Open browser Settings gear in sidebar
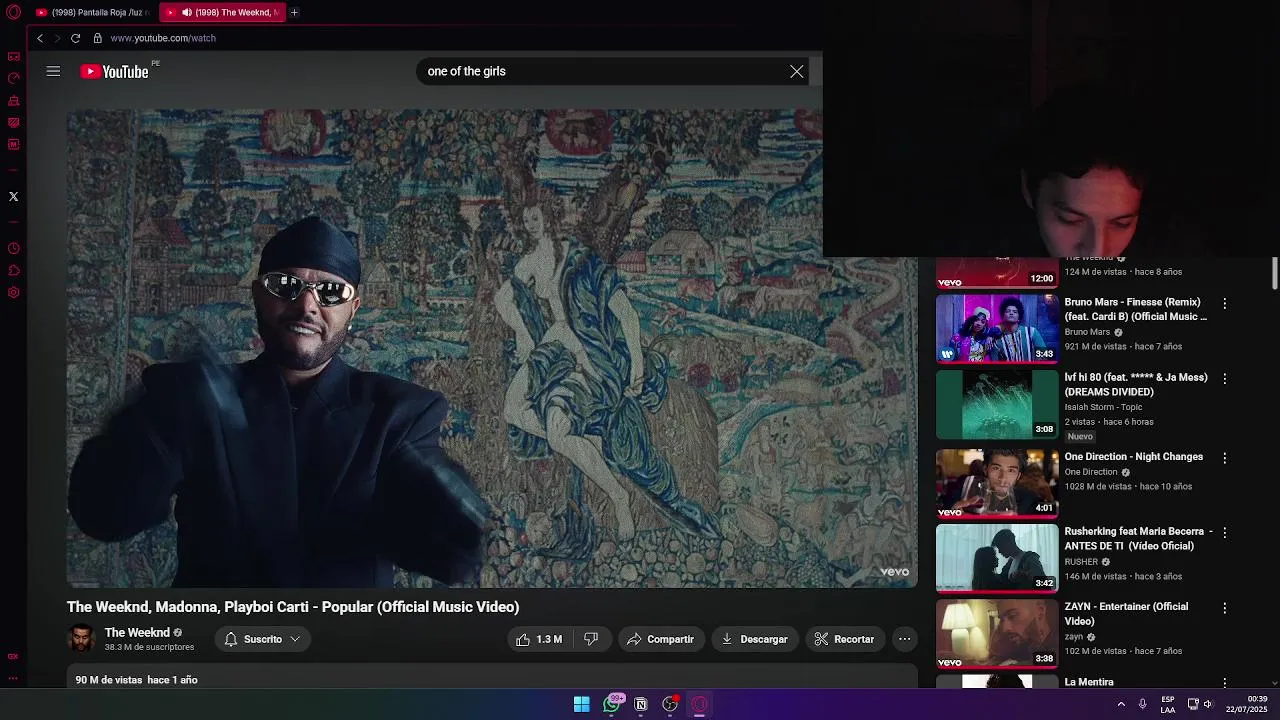The width and height of the screenshot is (1280, 720). pos(14,292)
